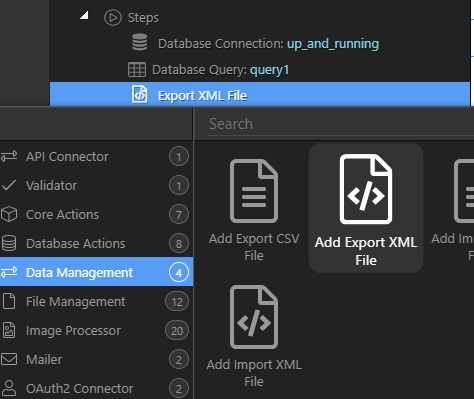
Task: Open the Database Actions category
Action: pyautogui.click(x=96, y=243)
